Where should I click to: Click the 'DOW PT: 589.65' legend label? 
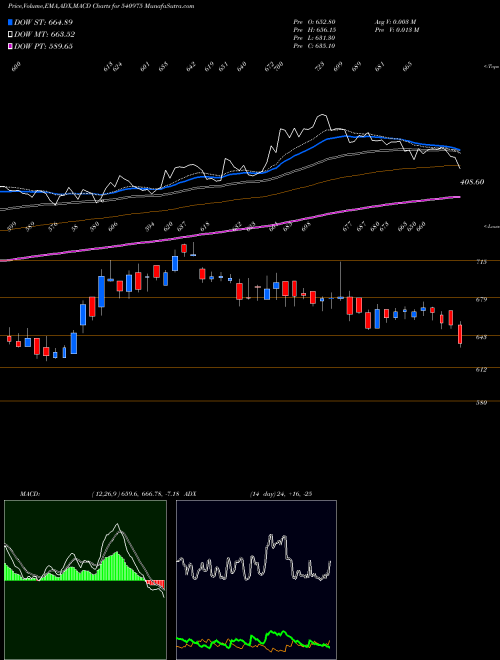tap(44, 46)
